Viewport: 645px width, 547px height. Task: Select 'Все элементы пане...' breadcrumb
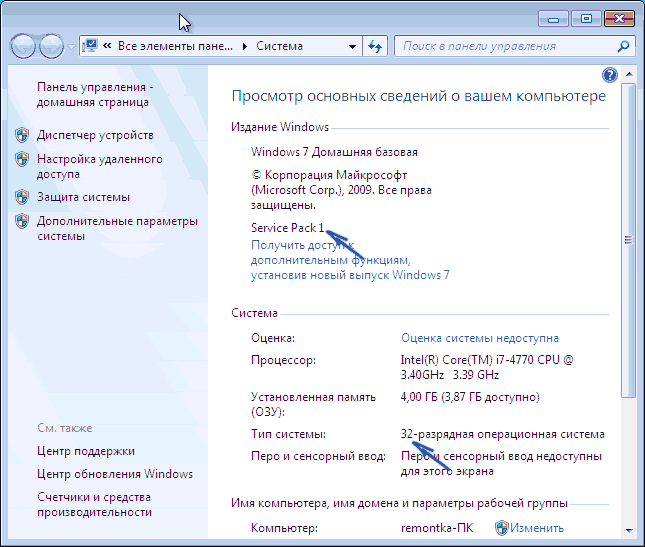pyautogui.click(x=175, y=46)
